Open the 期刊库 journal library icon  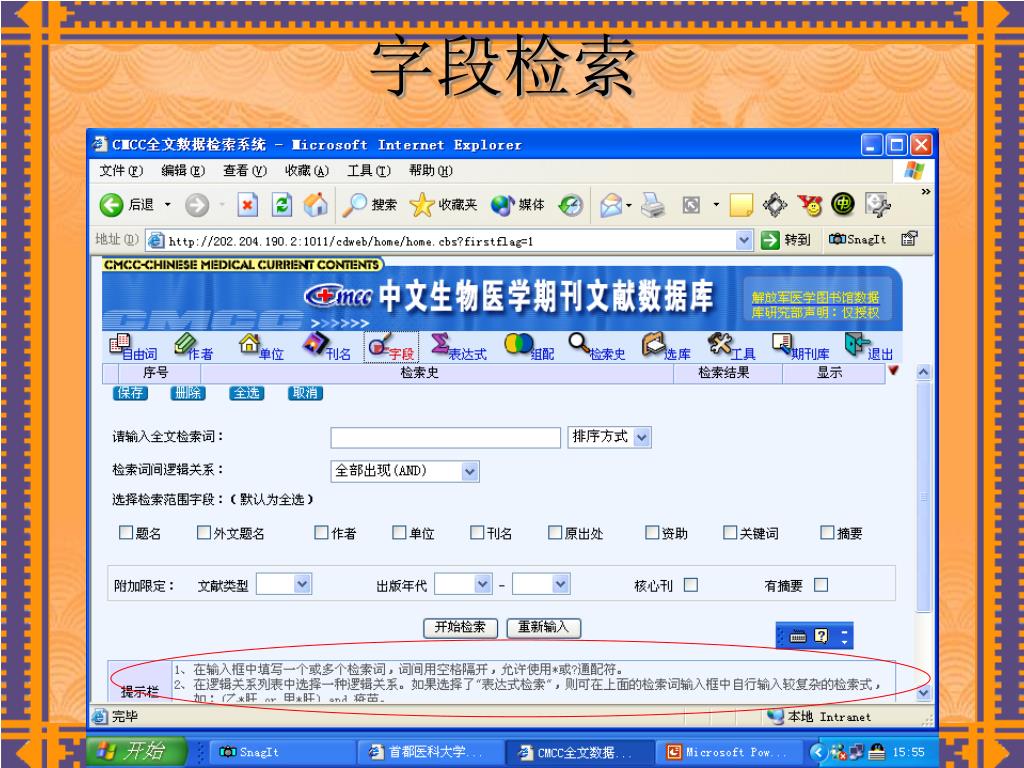point(801,347)
